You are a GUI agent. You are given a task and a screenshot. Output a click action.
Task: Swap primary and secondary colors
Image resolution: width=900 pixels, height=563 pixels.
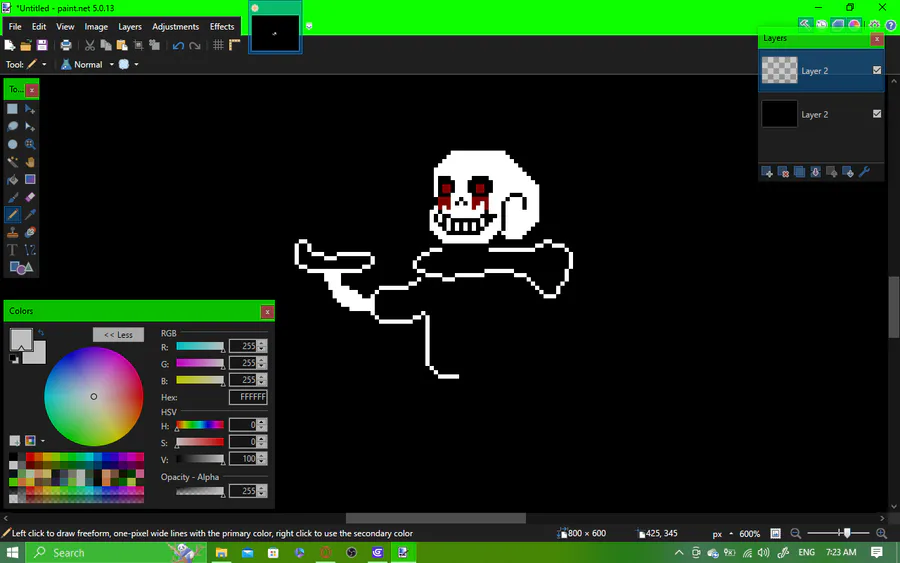click(41, 332)
